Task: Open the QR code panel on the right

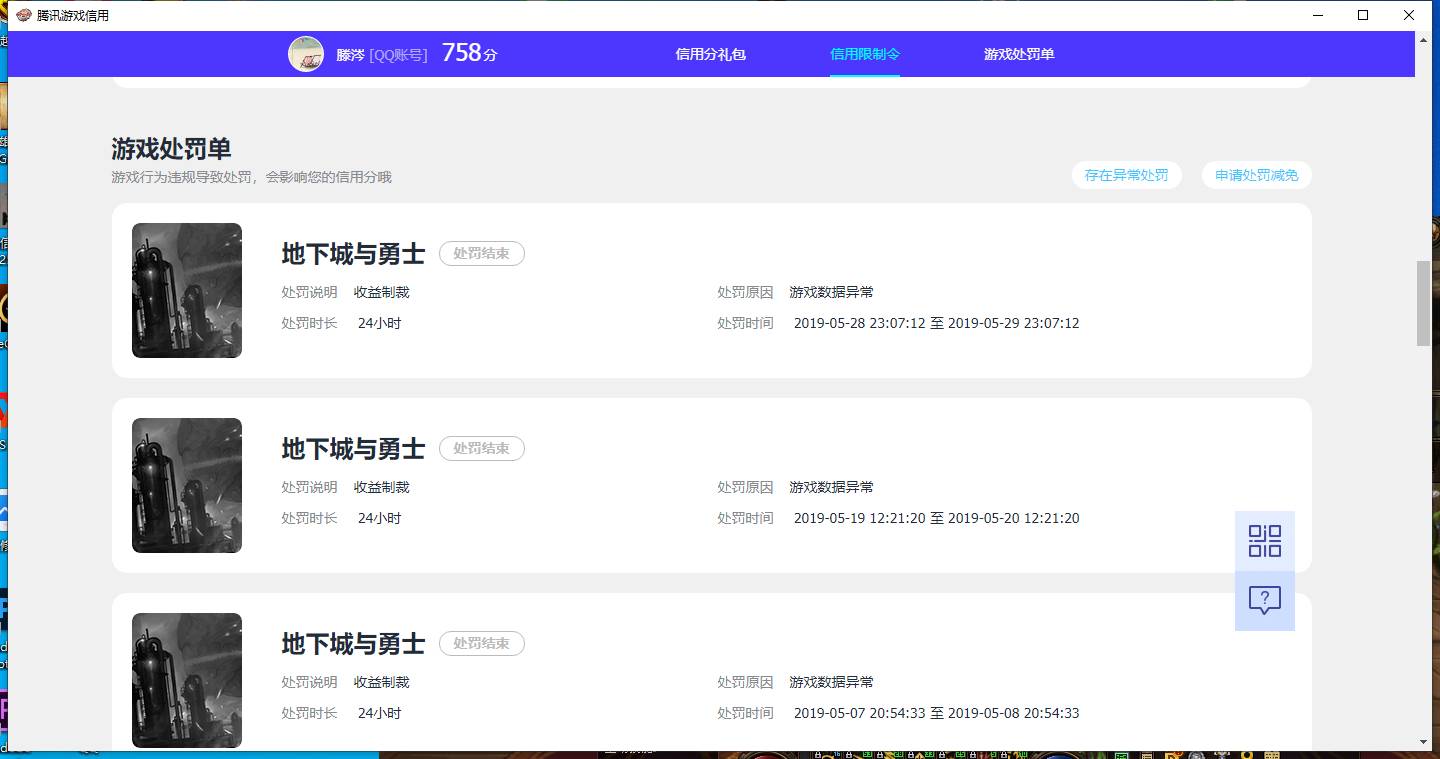Action: (1265, 539)
